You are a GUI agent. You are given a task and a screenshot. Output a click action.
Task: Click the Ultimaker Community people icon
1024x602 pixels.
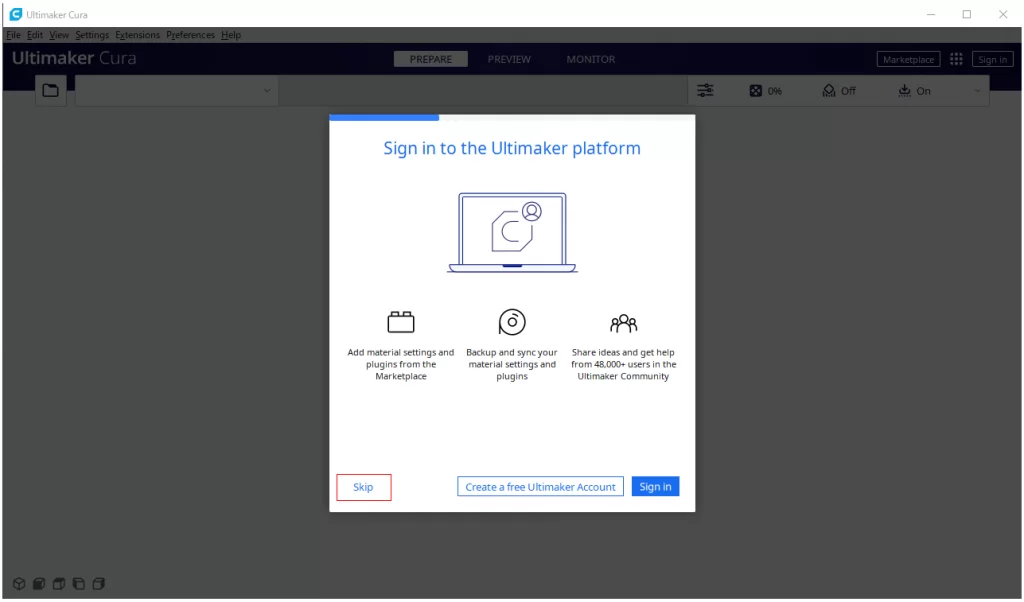click(x=624, y=323)
